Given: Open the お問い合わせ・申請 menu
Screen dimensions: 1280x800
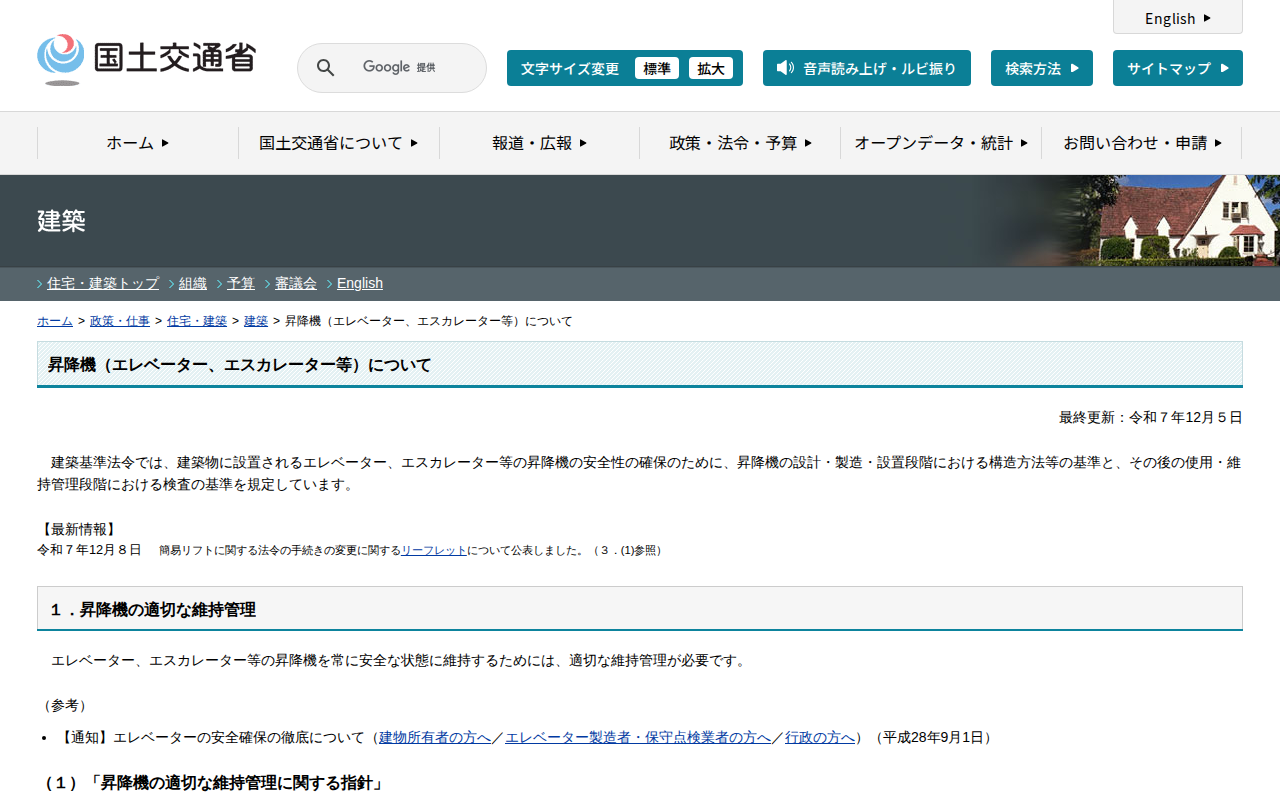Looking at the screenshot, I should point(1142,143).
